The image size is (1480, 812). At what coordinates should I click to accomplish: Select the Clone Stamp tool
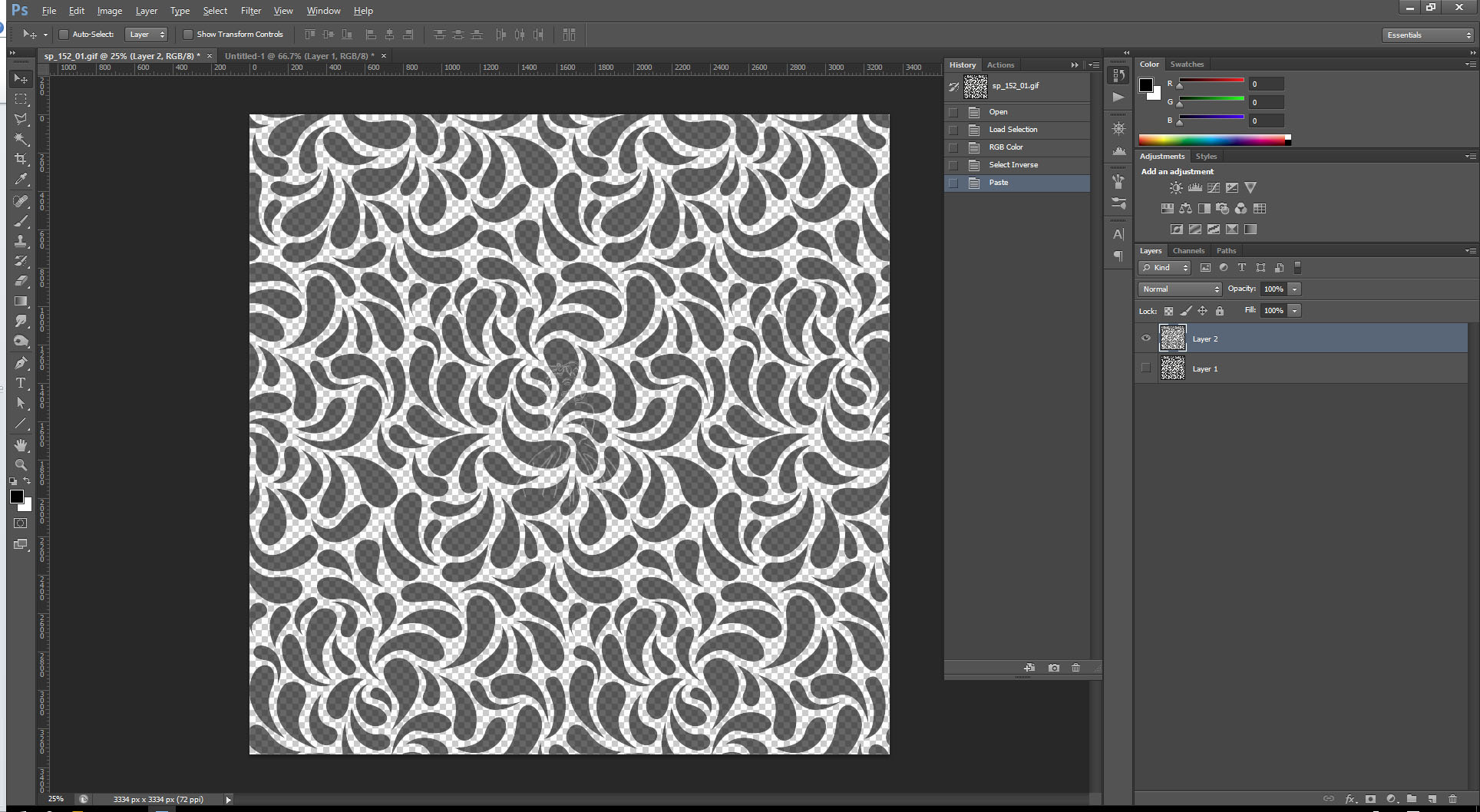[21, 241]
